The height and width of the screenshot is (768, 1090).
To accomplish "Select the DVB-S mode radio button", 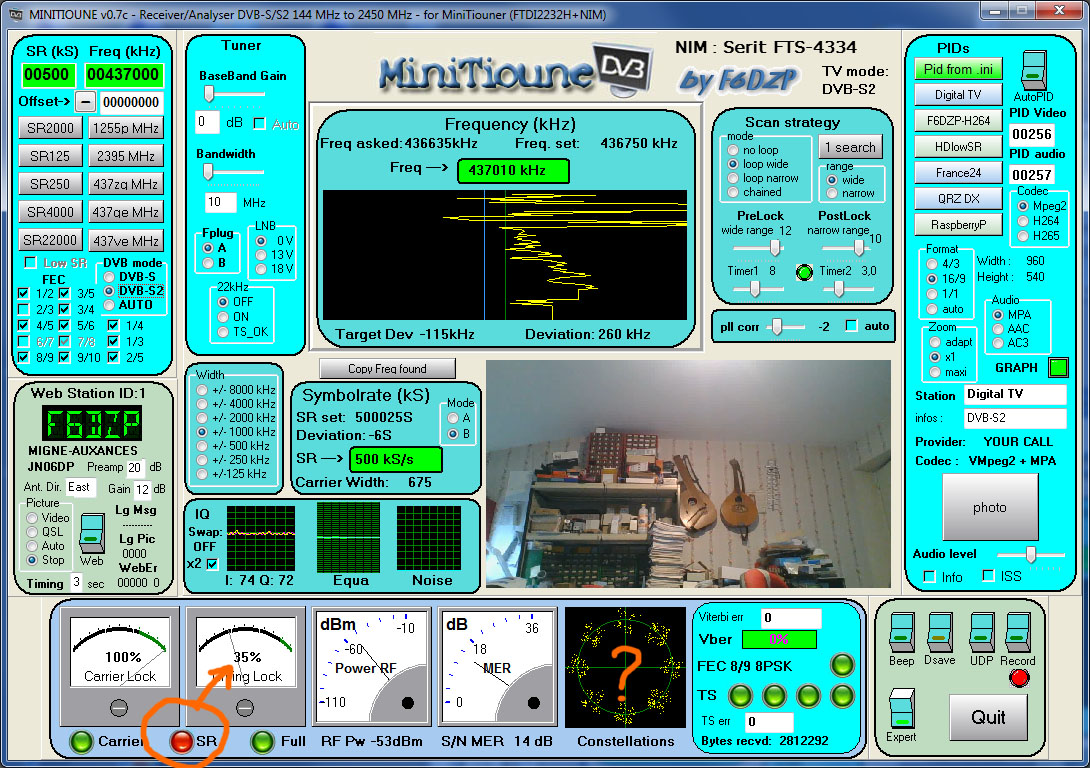I will [x=109, y=276].
